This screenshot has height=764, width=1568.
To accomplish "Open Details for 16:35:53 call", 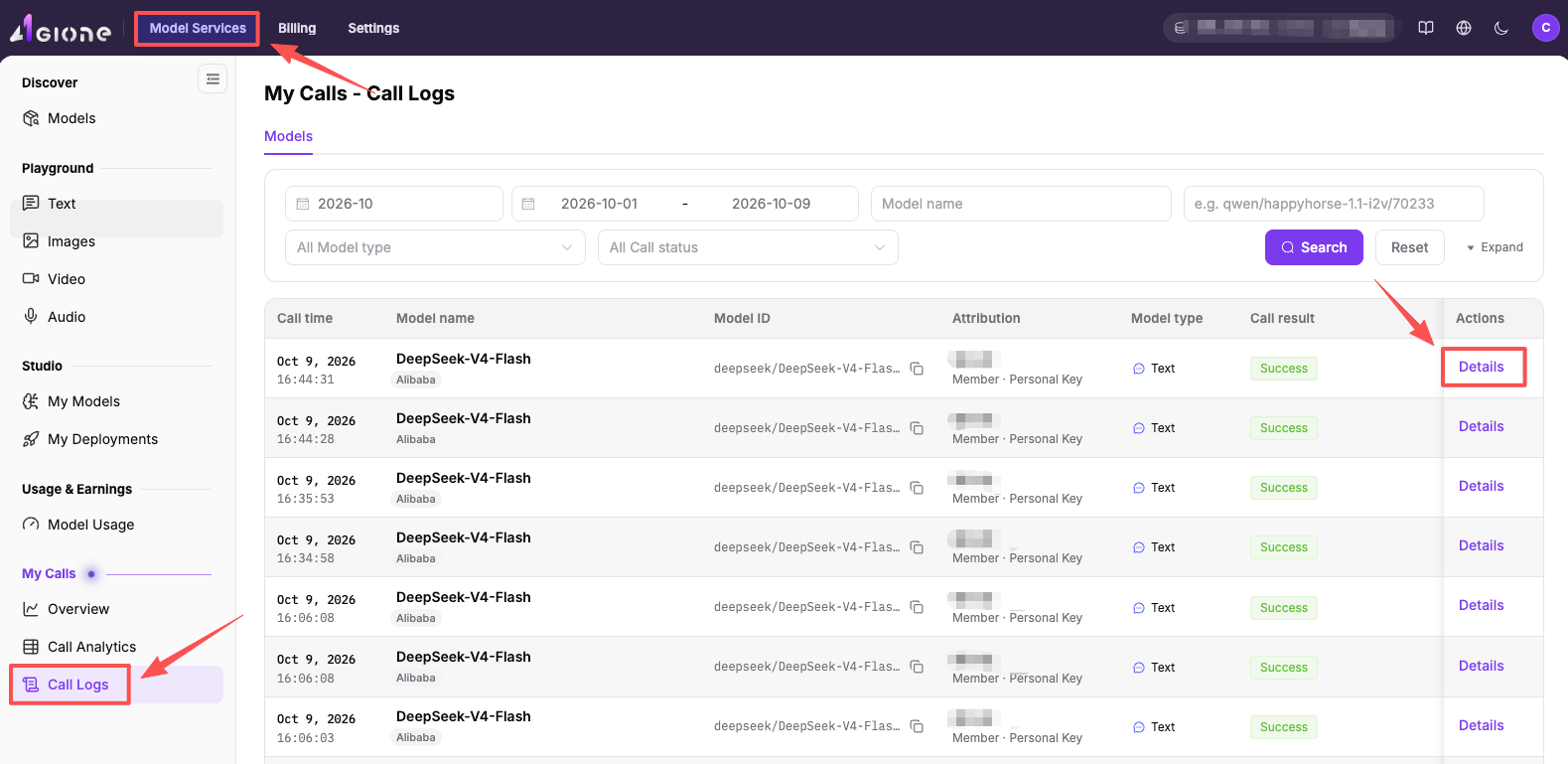I will pos(1482,486).
